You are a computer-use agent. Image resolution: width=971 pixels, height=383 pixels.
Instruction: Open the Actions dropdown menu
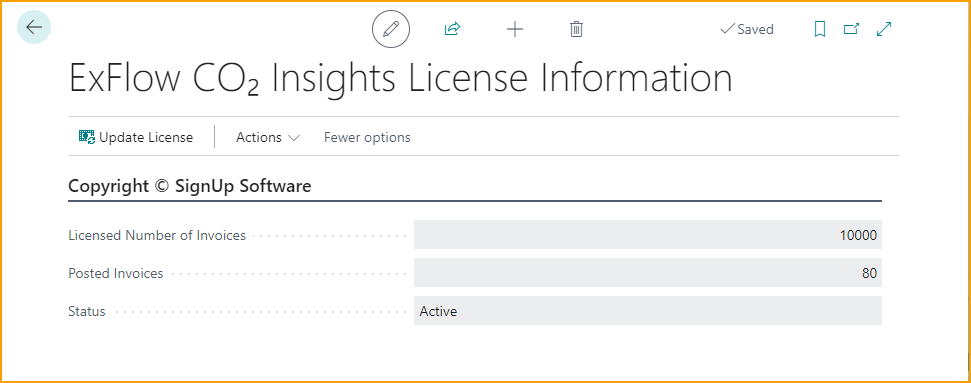click(x=268, y=138)
